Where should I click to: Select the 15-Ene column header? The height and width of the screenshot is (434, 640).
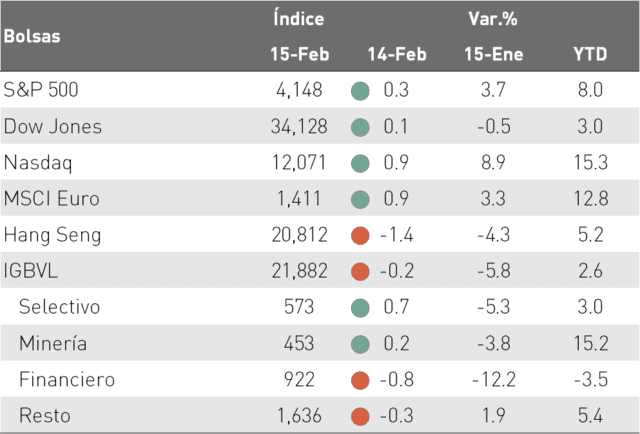tap(494, 54)
